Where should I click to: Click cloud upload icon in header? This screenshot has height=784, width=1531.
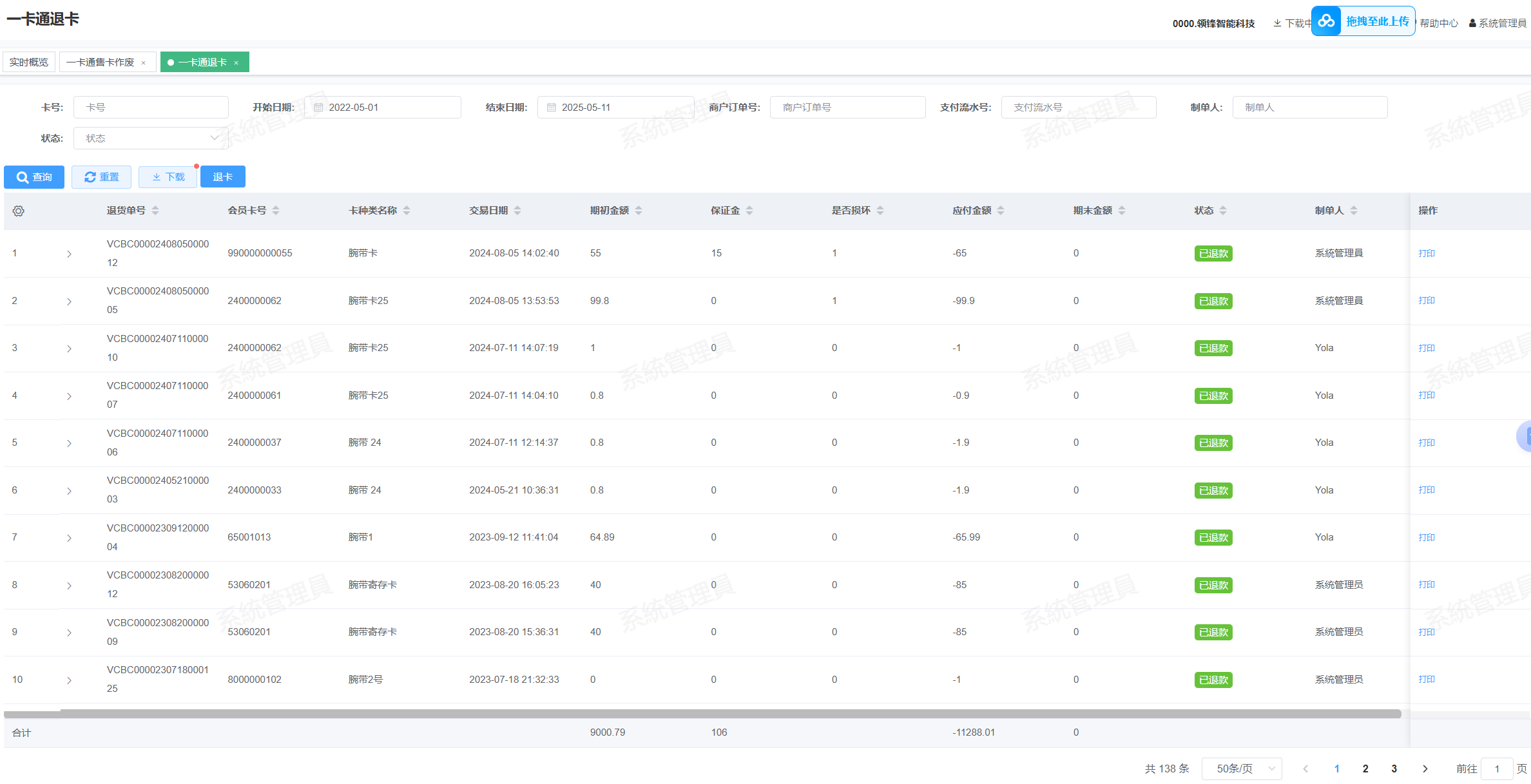point(1326,21)
